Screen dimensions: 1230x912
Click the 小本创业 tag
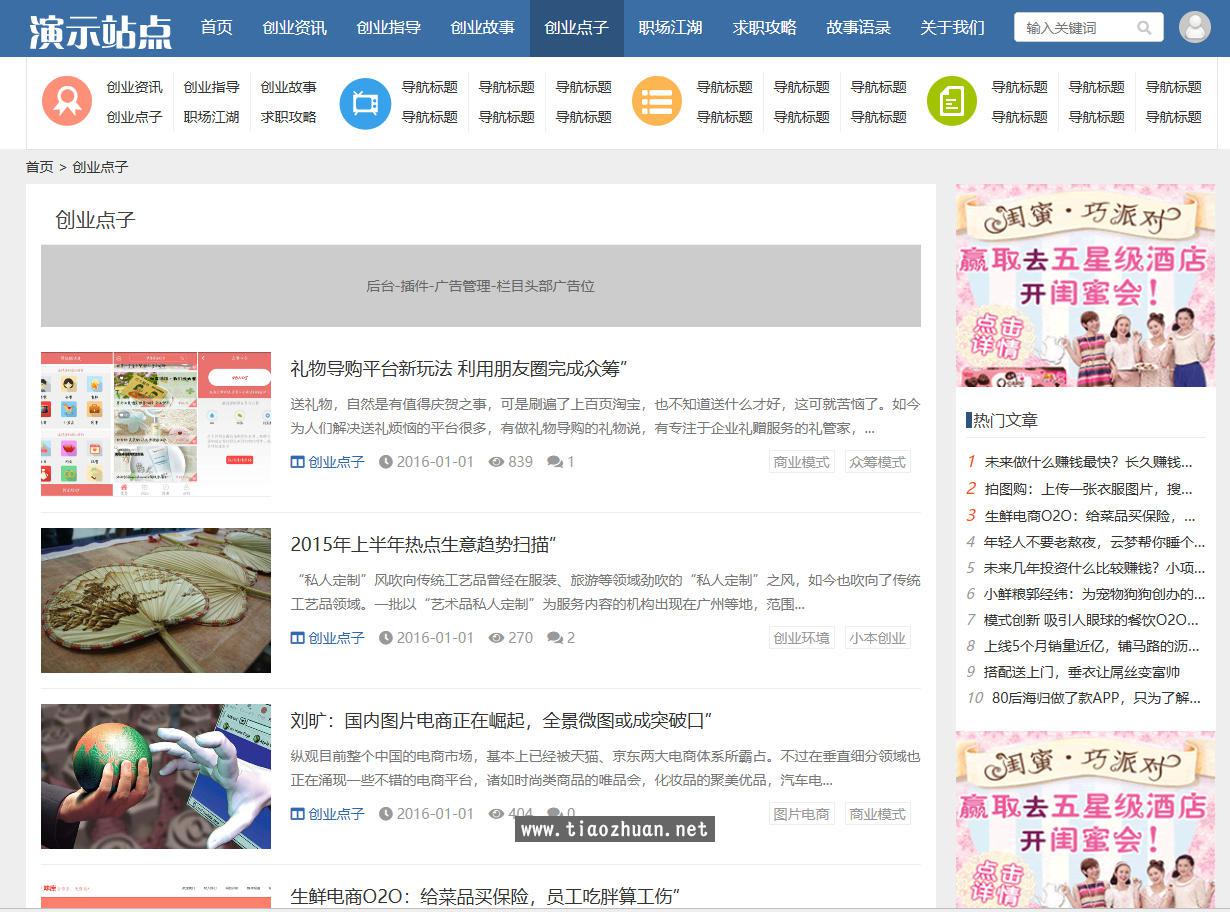(x=877, y=638)
